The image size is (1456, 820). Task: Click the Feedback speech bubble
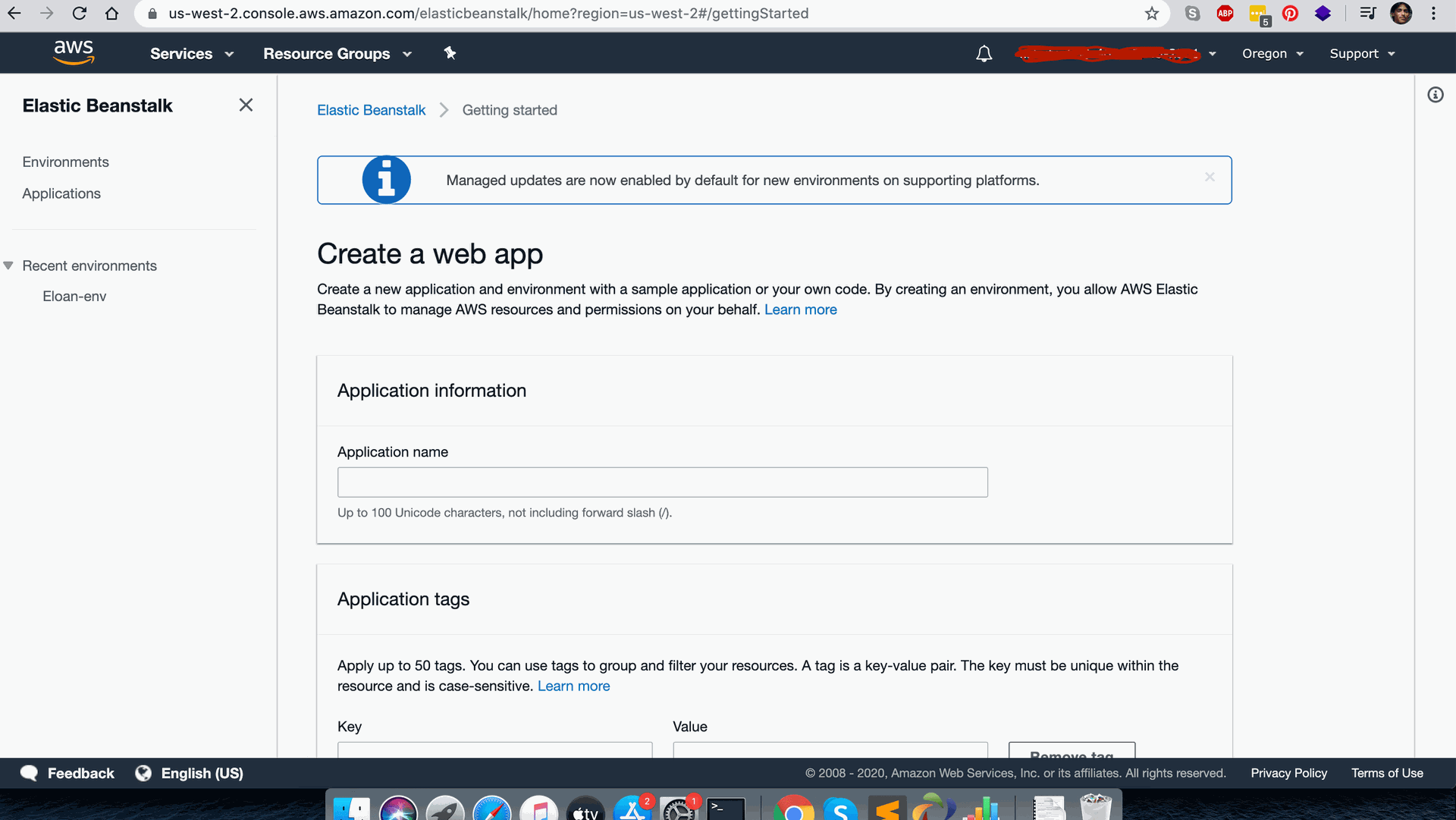pos(30,773)
